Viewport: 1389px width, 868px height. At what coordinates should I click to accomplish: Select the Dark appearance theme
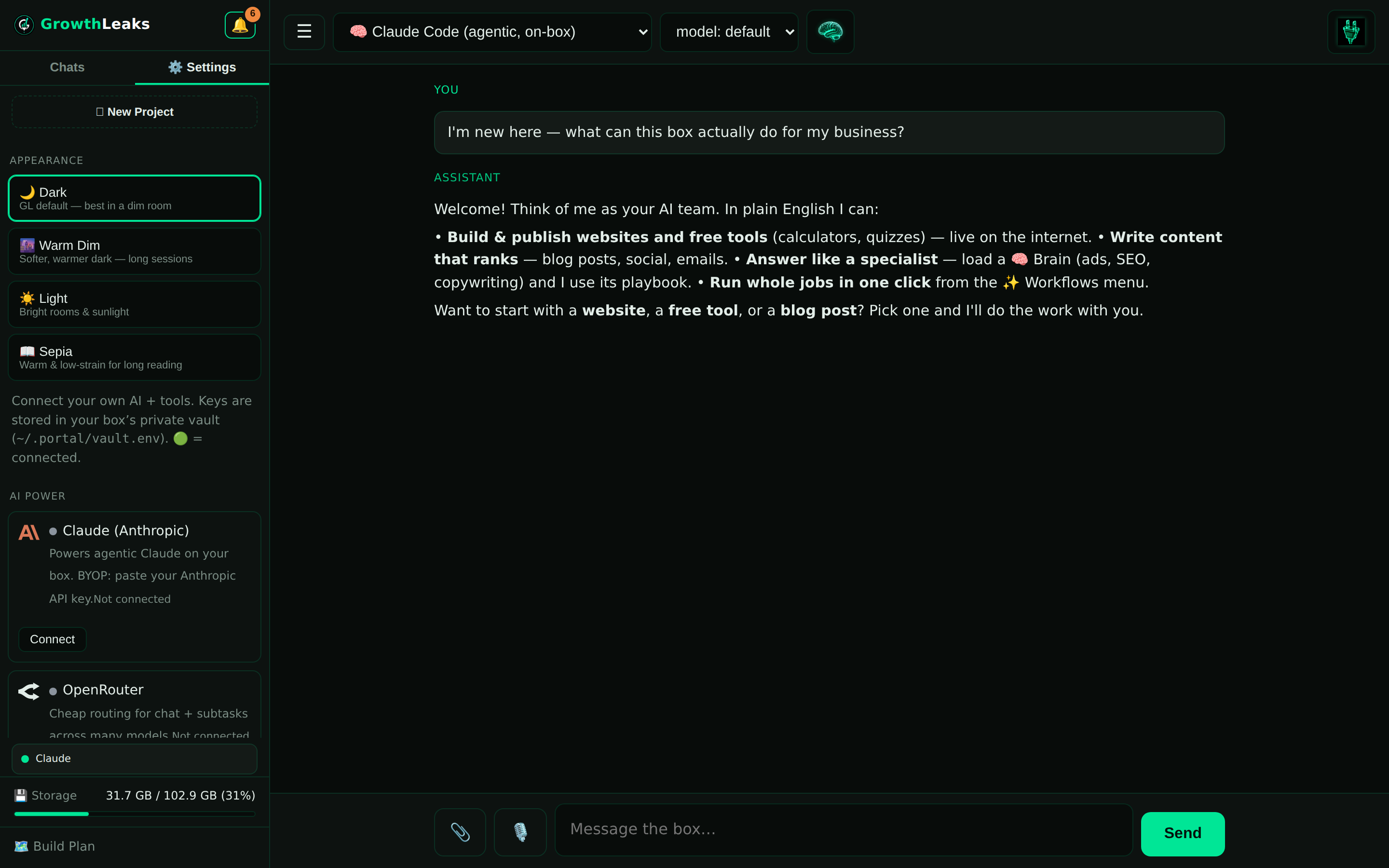click(x=134, y=198)
